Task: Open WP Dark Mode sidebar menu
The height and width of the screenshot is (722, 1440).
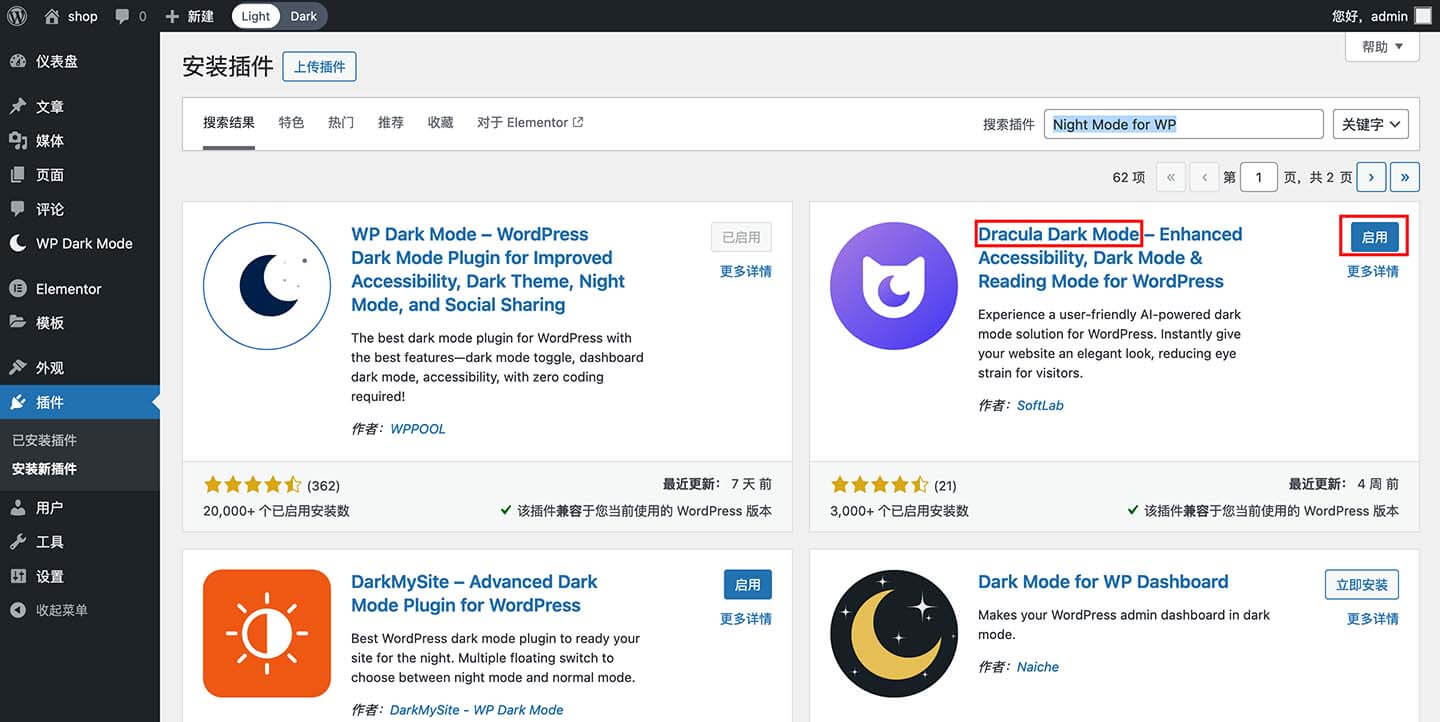Action: coord(80,243)
